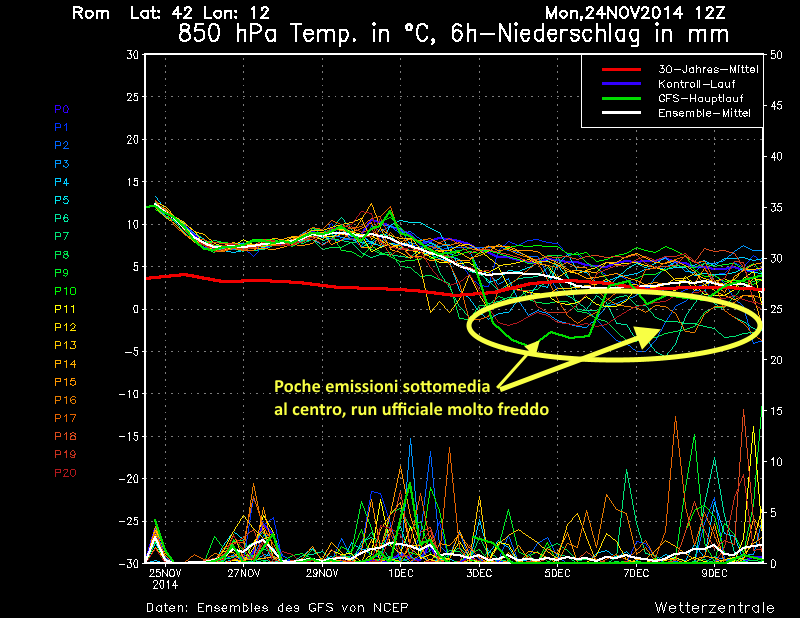Click the 5DEC date axis label

[x=557, y=574]
